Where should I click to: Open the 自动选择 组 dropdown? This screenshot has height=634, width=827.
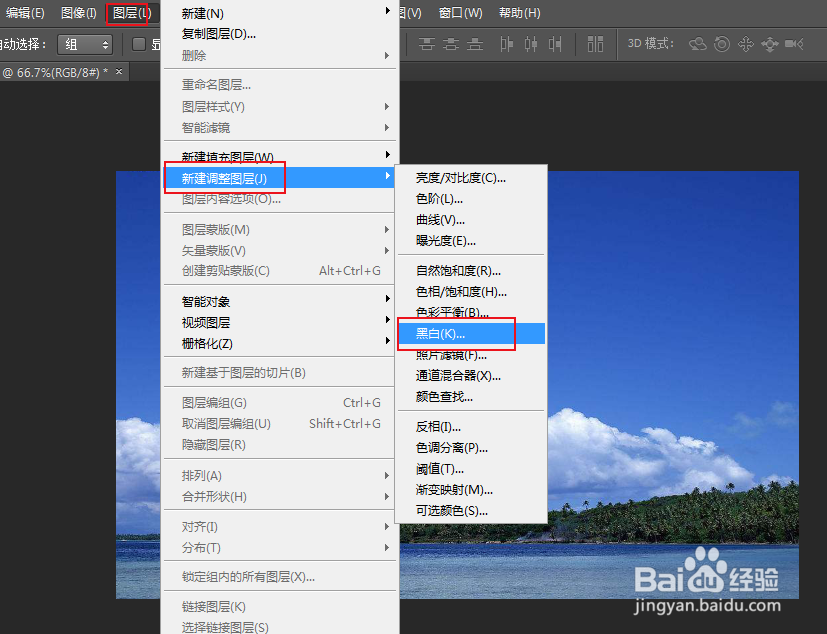(85, 44)
